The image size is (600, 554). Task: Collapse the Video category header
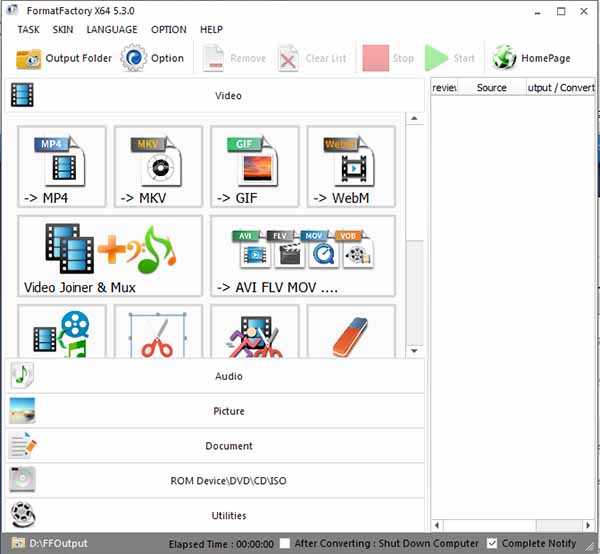click(215, 95)
